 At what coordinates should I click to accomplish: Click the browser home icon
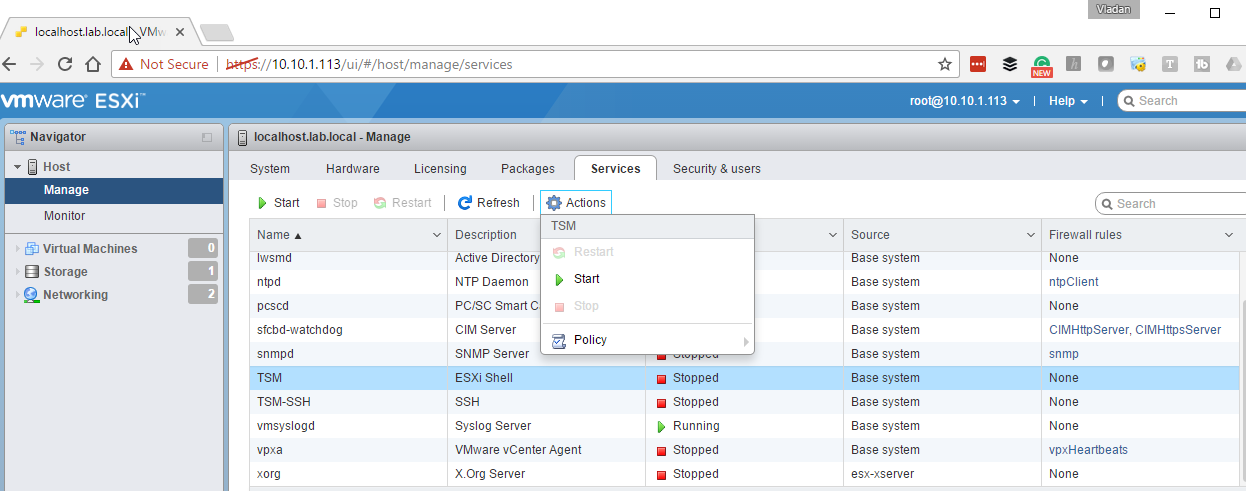[x=92, y=64]
